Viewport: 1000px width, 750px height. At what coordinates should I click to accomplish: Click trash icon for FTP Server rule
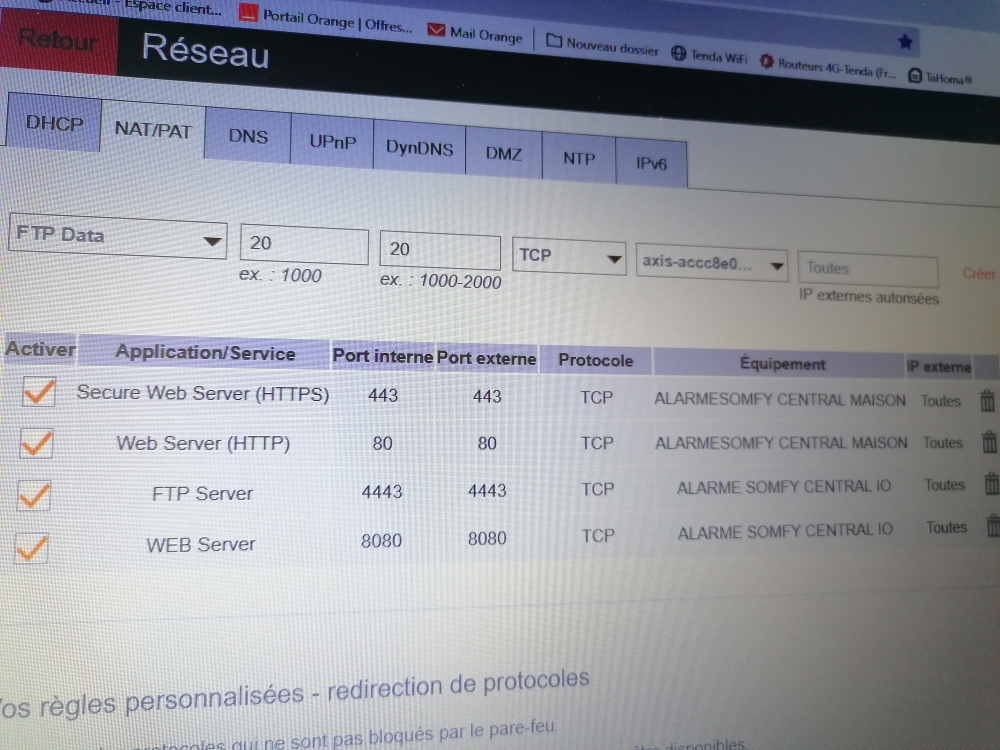click(991, 485)
